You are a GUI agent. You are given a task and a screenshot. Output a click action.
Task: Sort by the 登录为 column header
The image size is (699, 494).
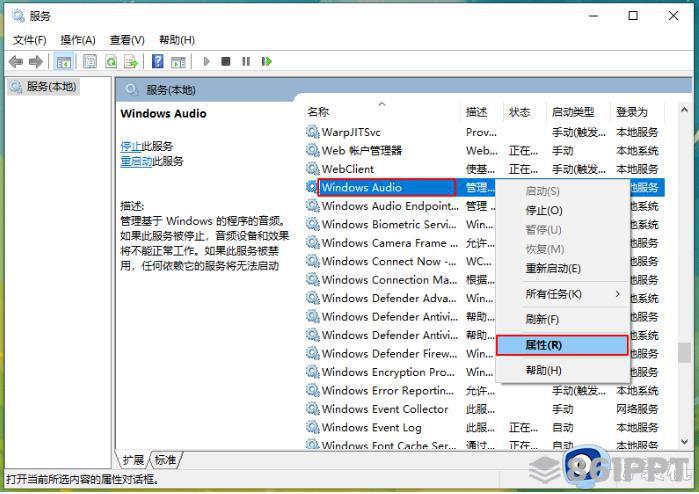point(637,112)
